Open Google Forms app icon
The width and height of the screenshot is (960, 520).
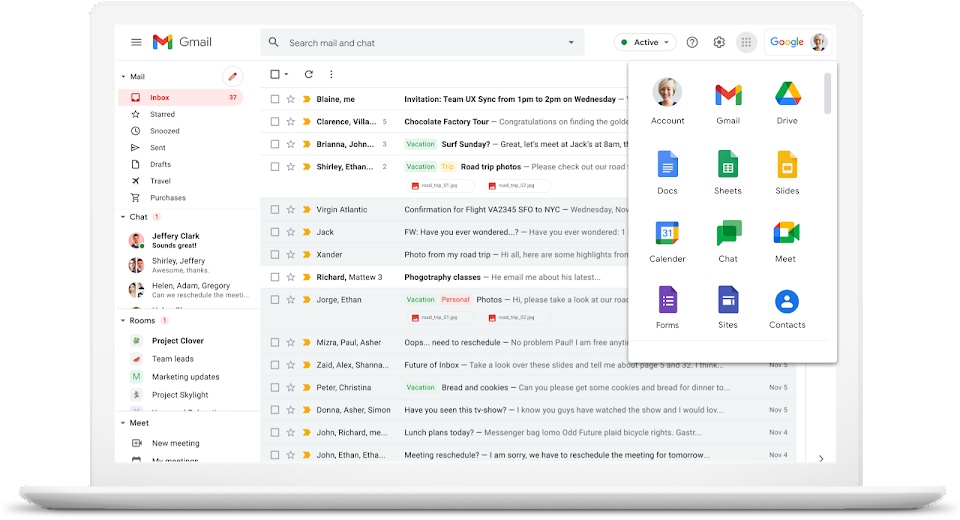(x=667, y=300)
